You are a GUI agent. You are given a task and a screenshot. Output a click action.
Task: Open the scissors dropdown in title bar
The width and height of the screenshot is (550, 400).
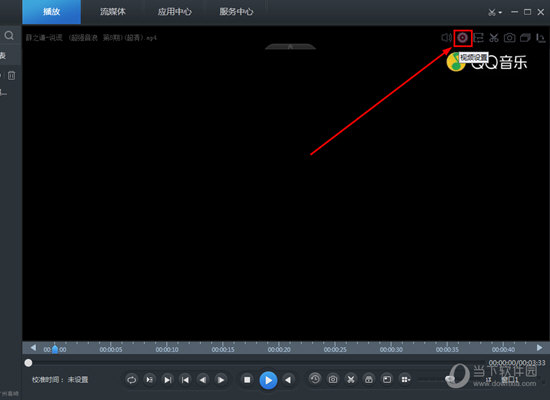pos(495,12)
